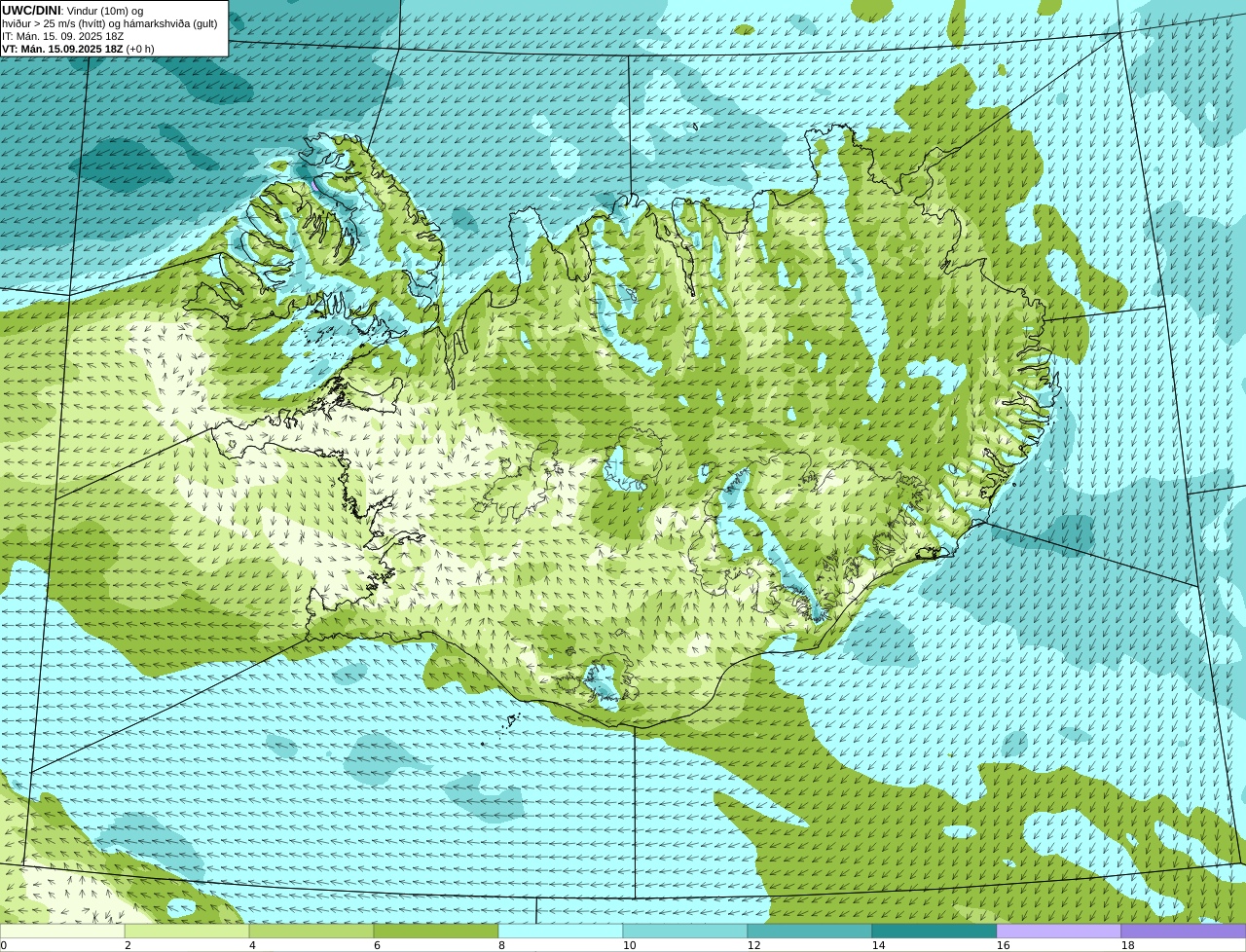Viewport: 1246px width, 952px height.
Task: Click the "12" legend scale label
Action: (x=754, y=945)
